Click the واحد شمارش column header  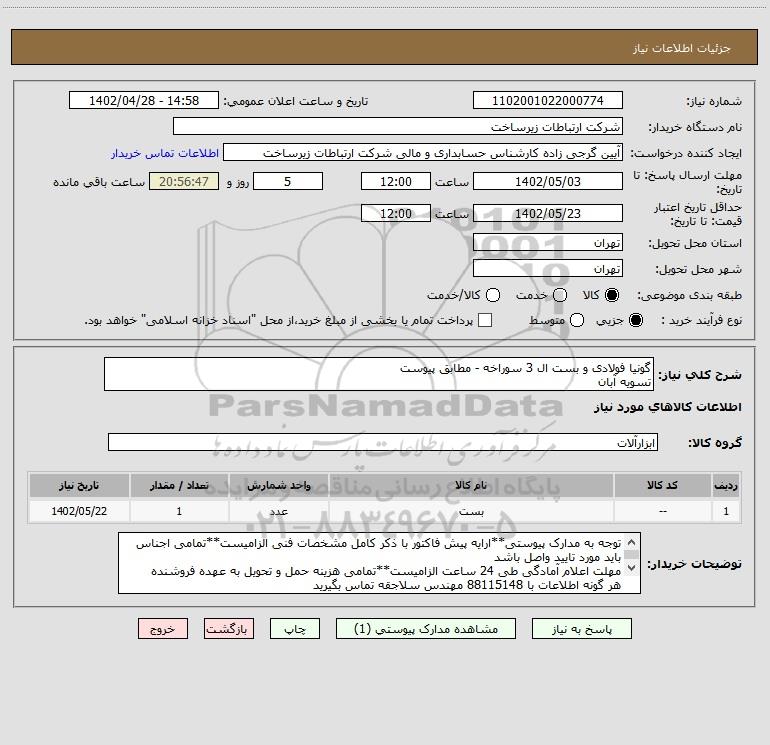(278, 485)
